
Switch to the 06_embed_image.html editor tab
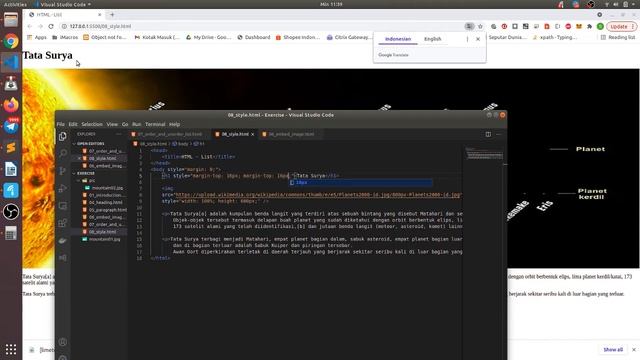[291, 134]
